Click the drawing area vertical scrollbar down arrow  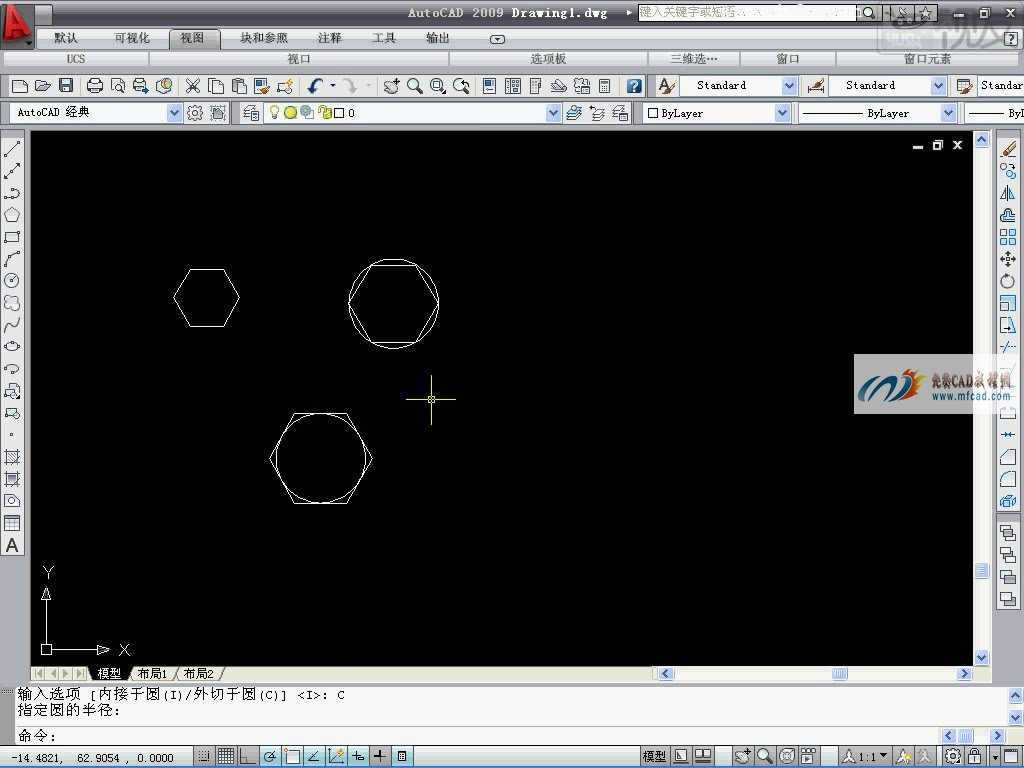click(982, 657)
